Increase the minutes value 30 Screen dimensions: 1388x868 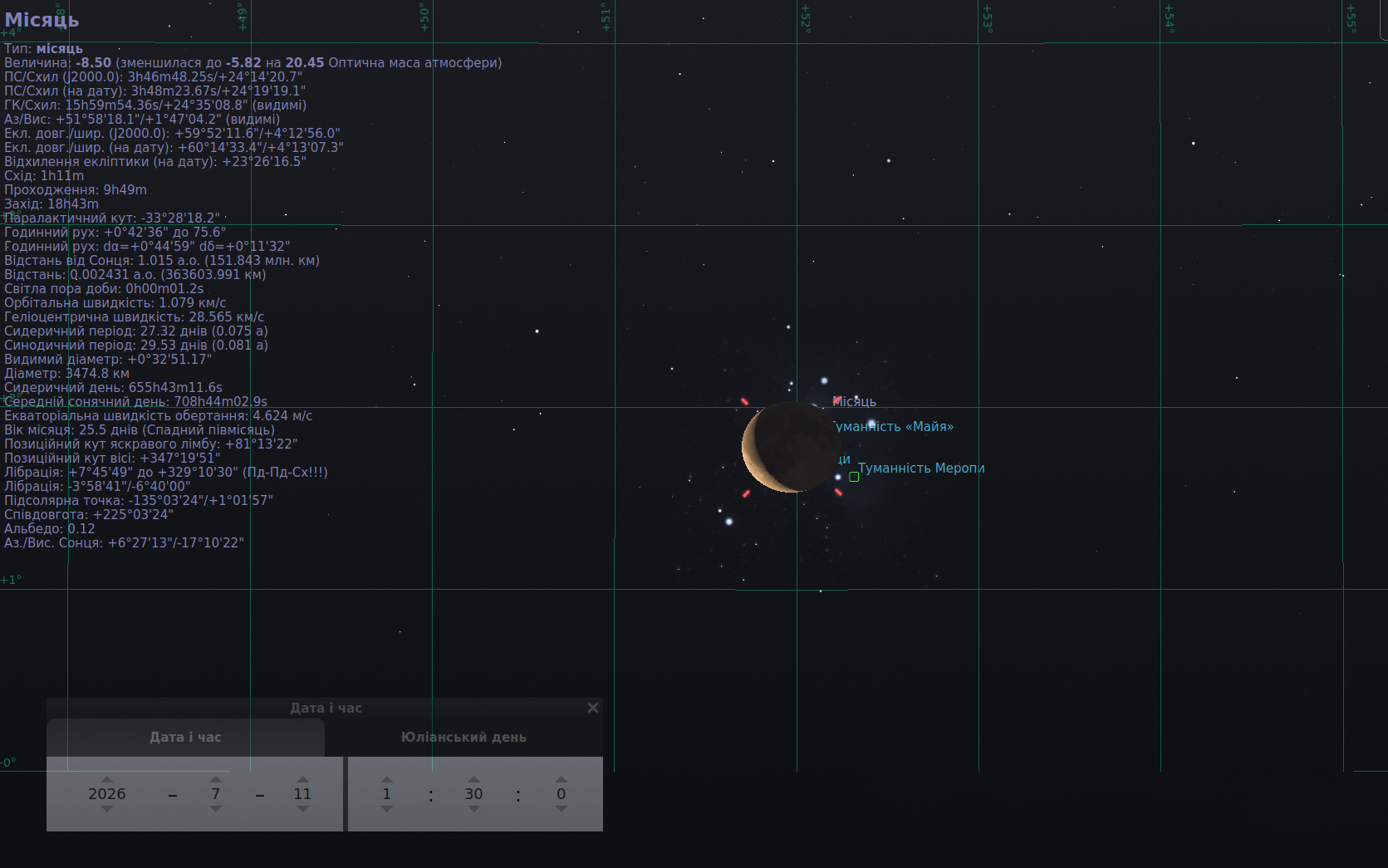click(x=473, y=779)
